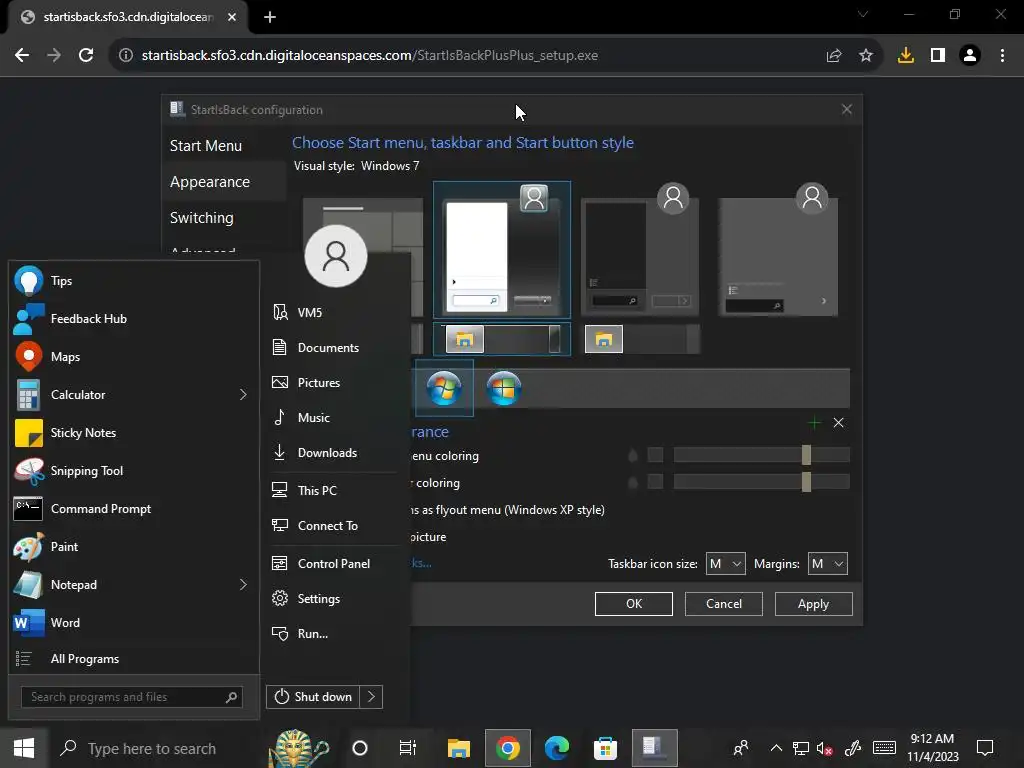Expand the Calculator jump list arrow

[x=243, y=394]
